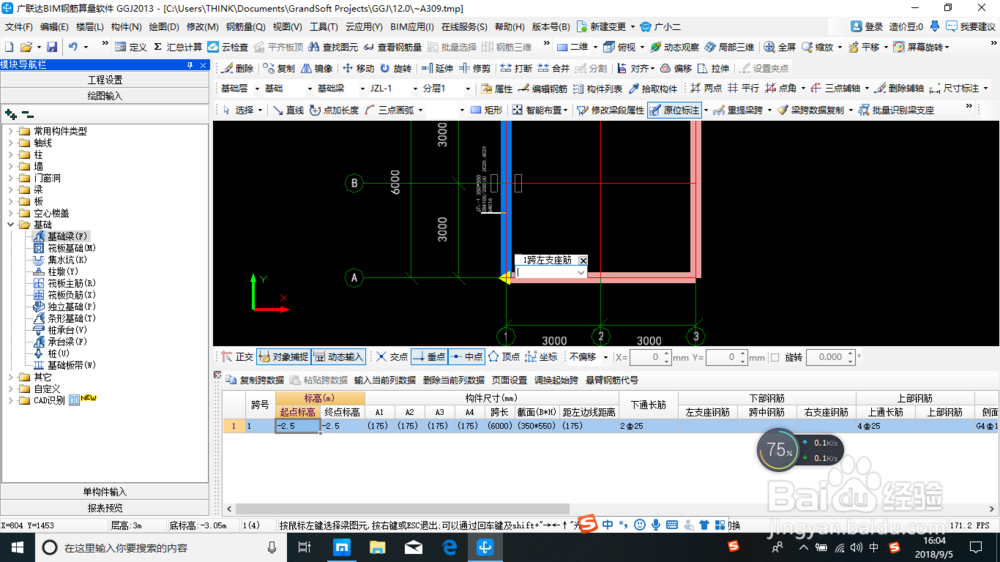Select the 矩形 rectangle drawing tool

tap(486, 110)
